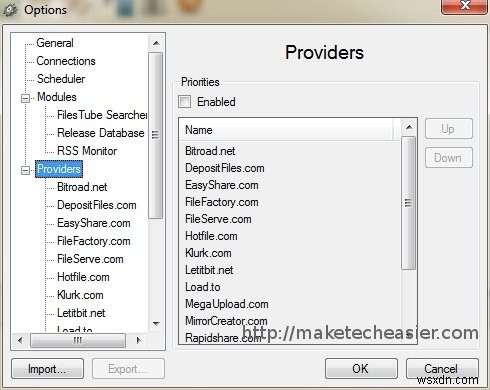The image size is (490, 390).
Task: Select MirrorCreator.com in priorities list
Action: tap(226, 321)
